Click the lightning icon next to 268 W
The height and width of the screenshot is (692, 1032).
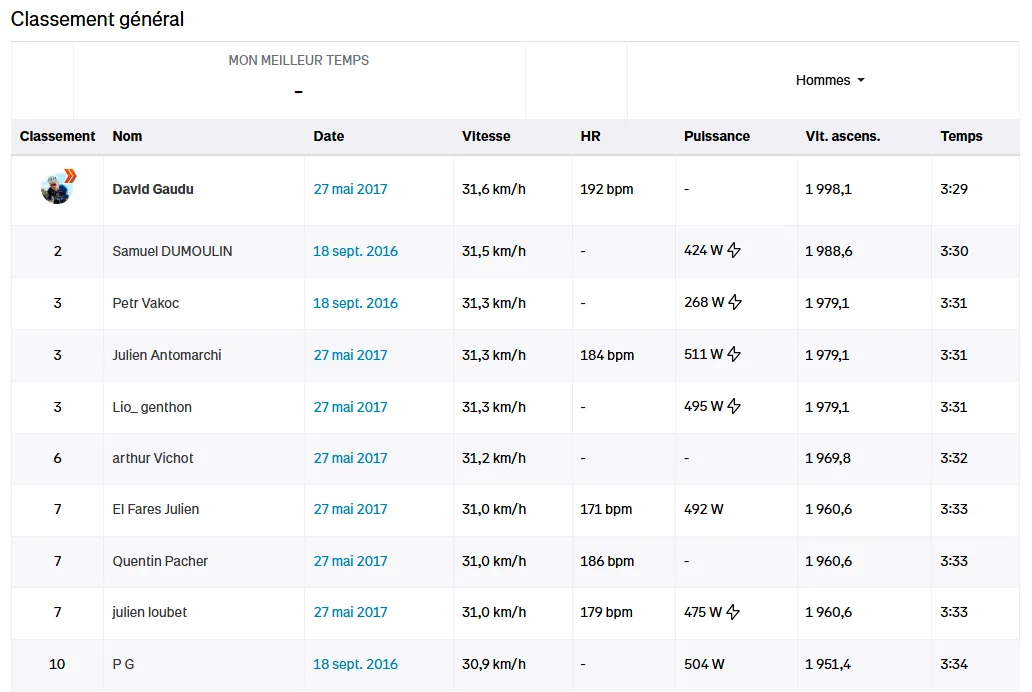(x=735, y=302)
